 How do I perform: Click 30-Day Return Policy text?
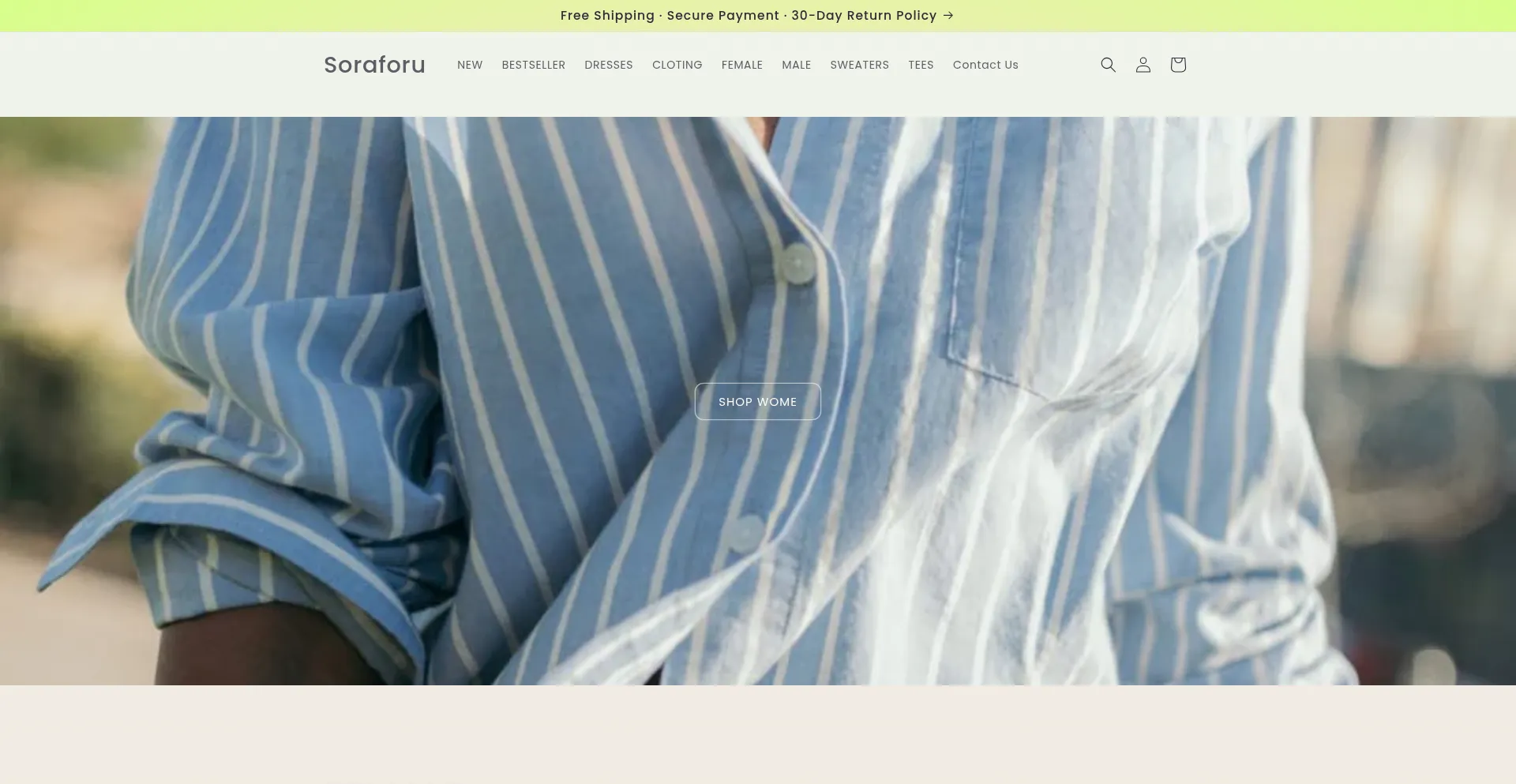tap(863, 16)
